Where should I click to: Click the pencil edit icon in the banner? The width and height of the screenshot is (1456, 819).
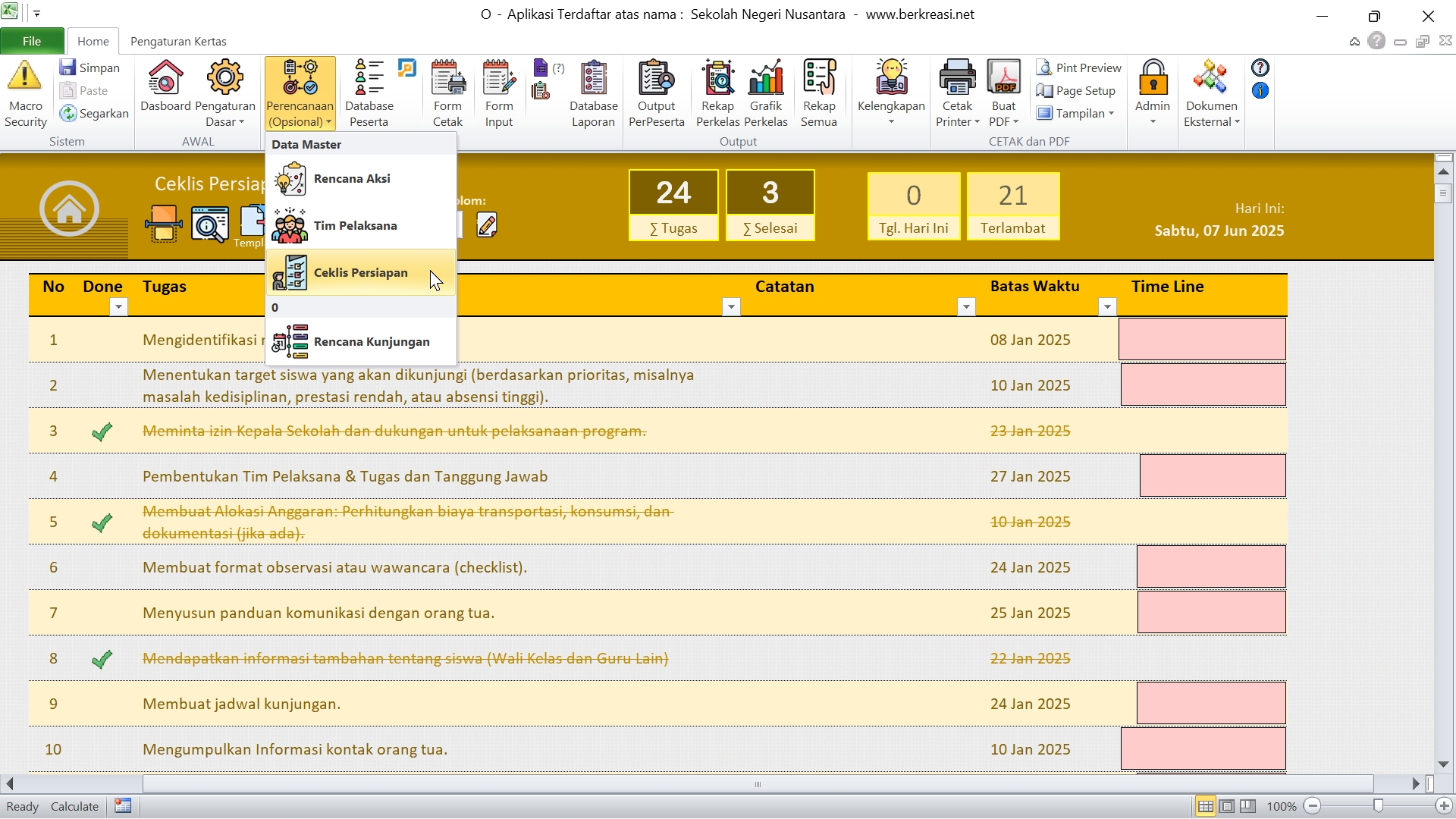point(487,224)
